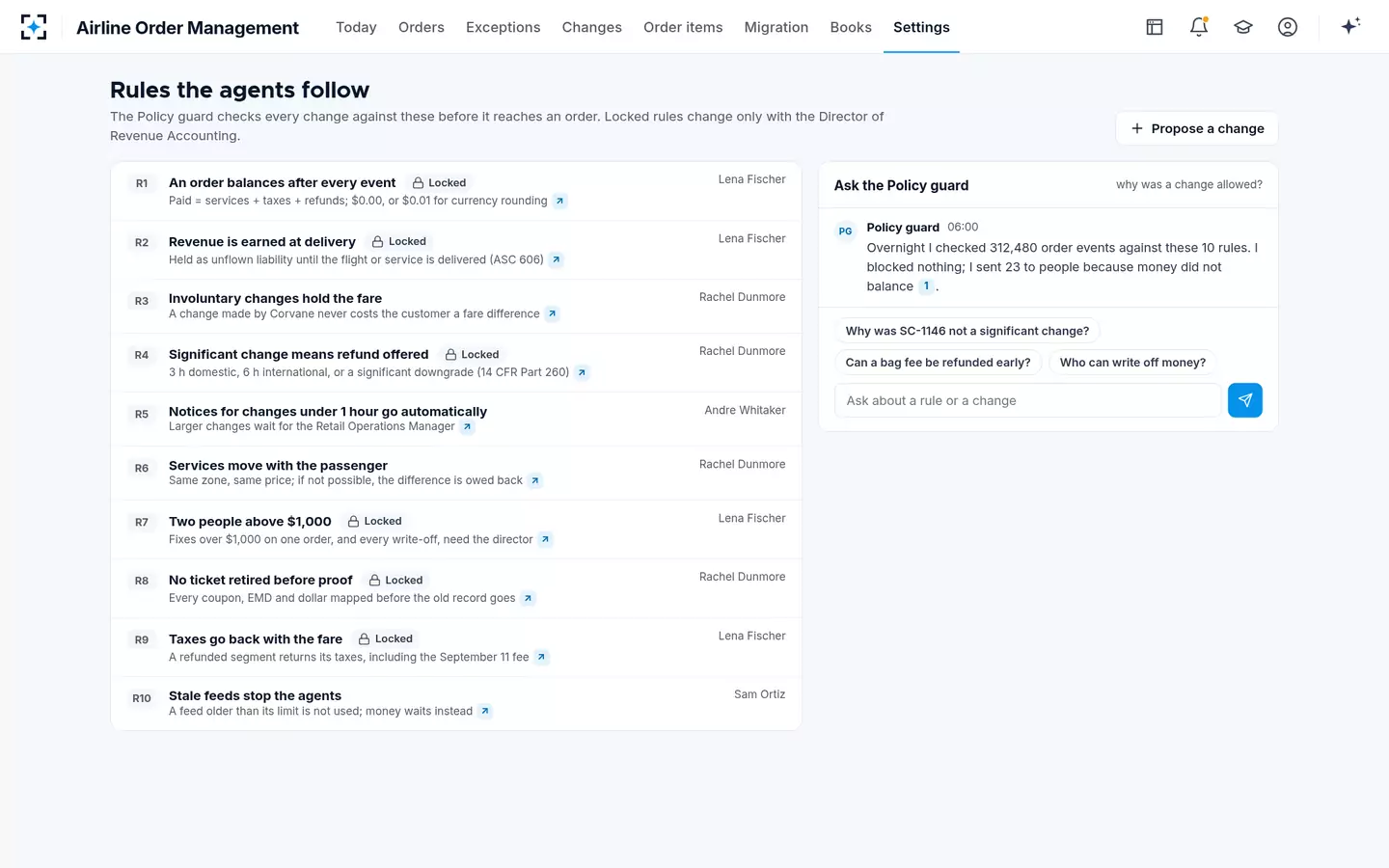This screenshot has width=1389, height=868.
Task: Open R5 notices rule arrow link
Action: tap(468, 426)
